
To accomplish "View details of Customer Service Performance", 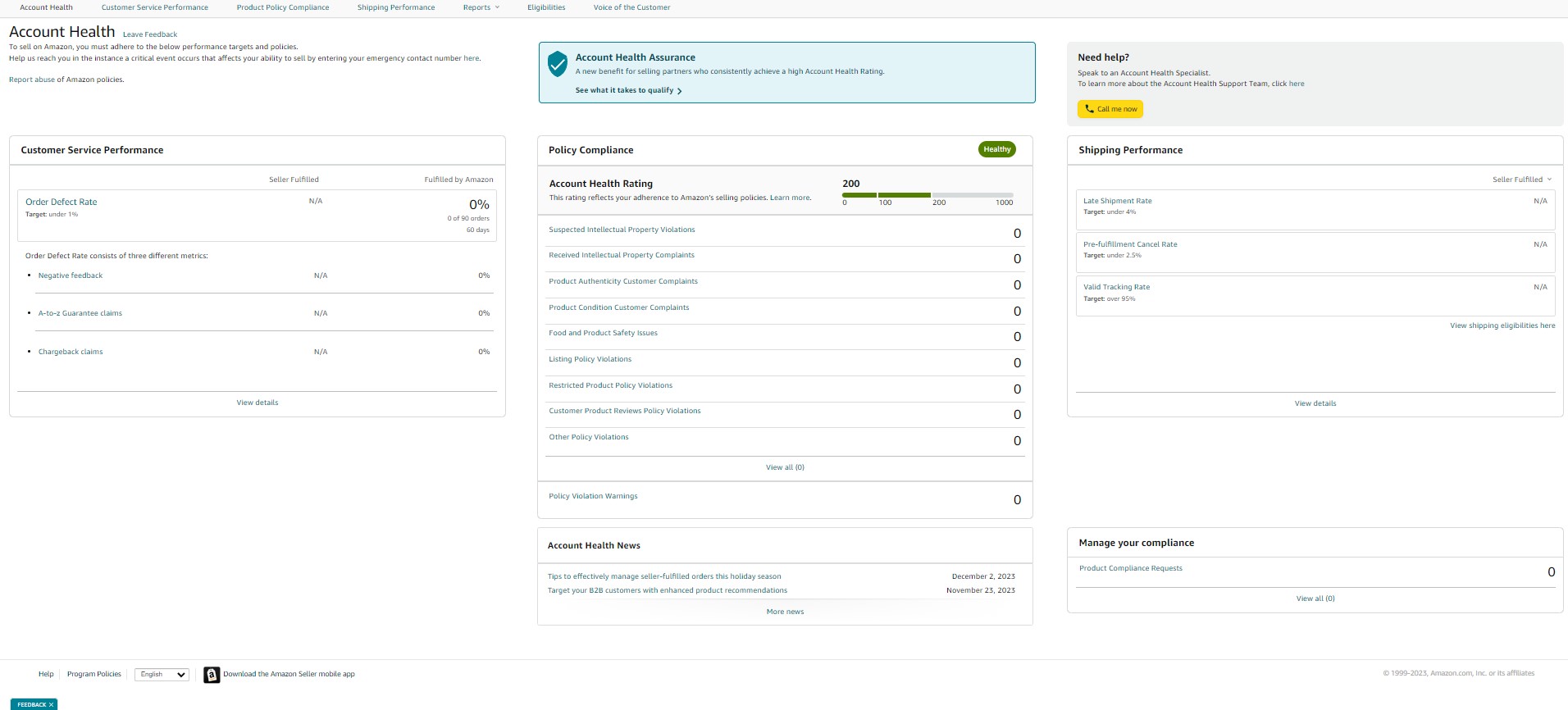I will click(258, 403).
